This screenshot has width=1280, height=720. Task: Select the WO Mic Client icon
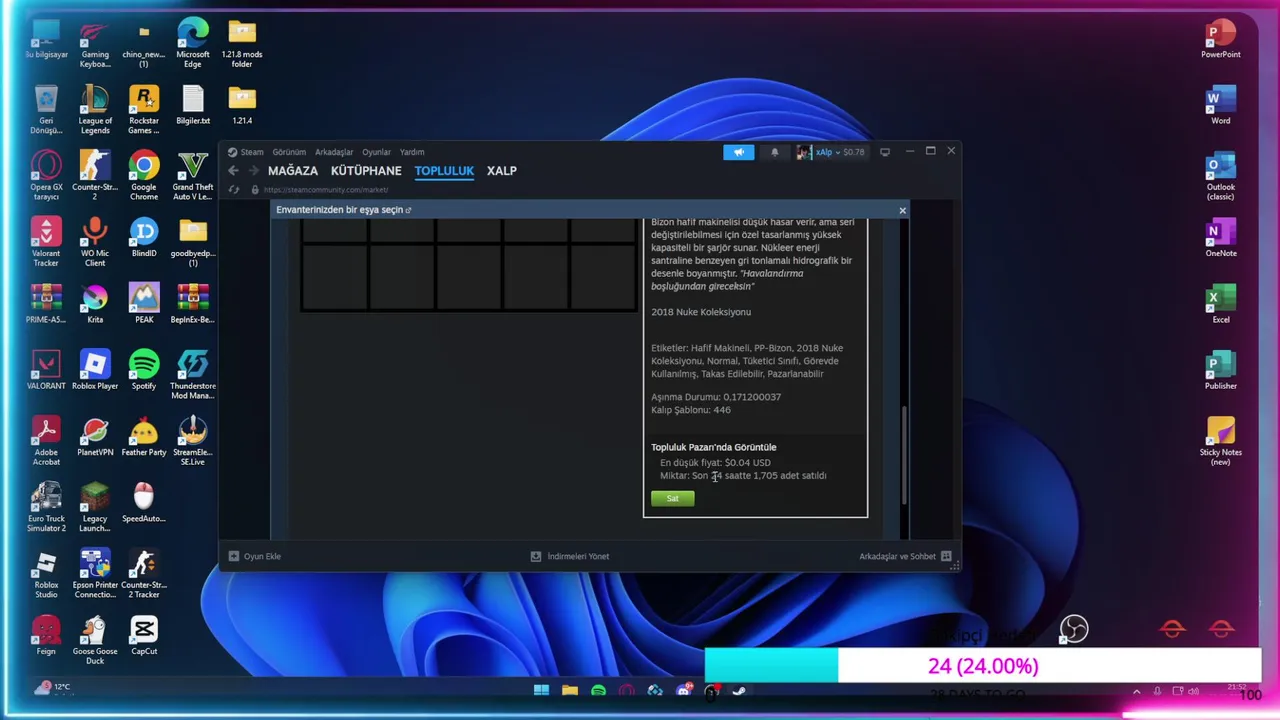[x=95, y=241]
